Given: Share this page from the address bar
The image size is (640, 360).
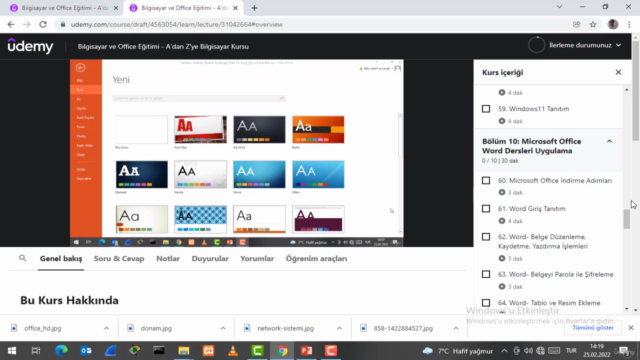Looking at the screenshot, I should [576, 24].
